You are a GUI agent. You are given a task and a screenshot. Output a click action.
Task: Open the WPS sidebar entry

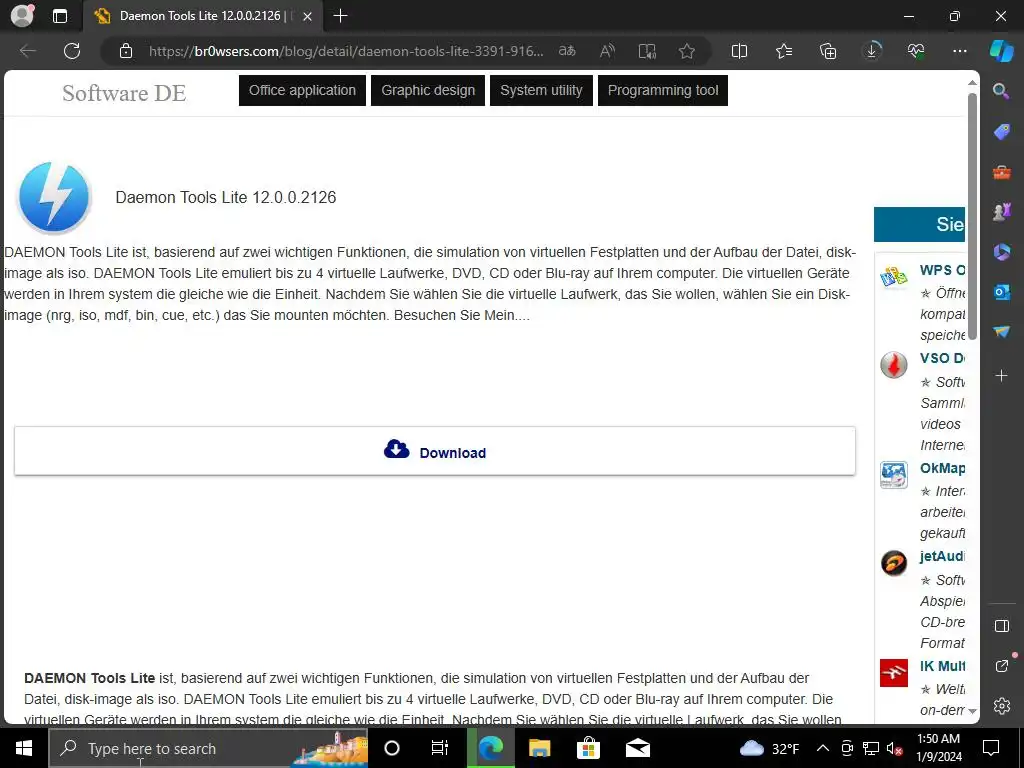click(942, 270)
